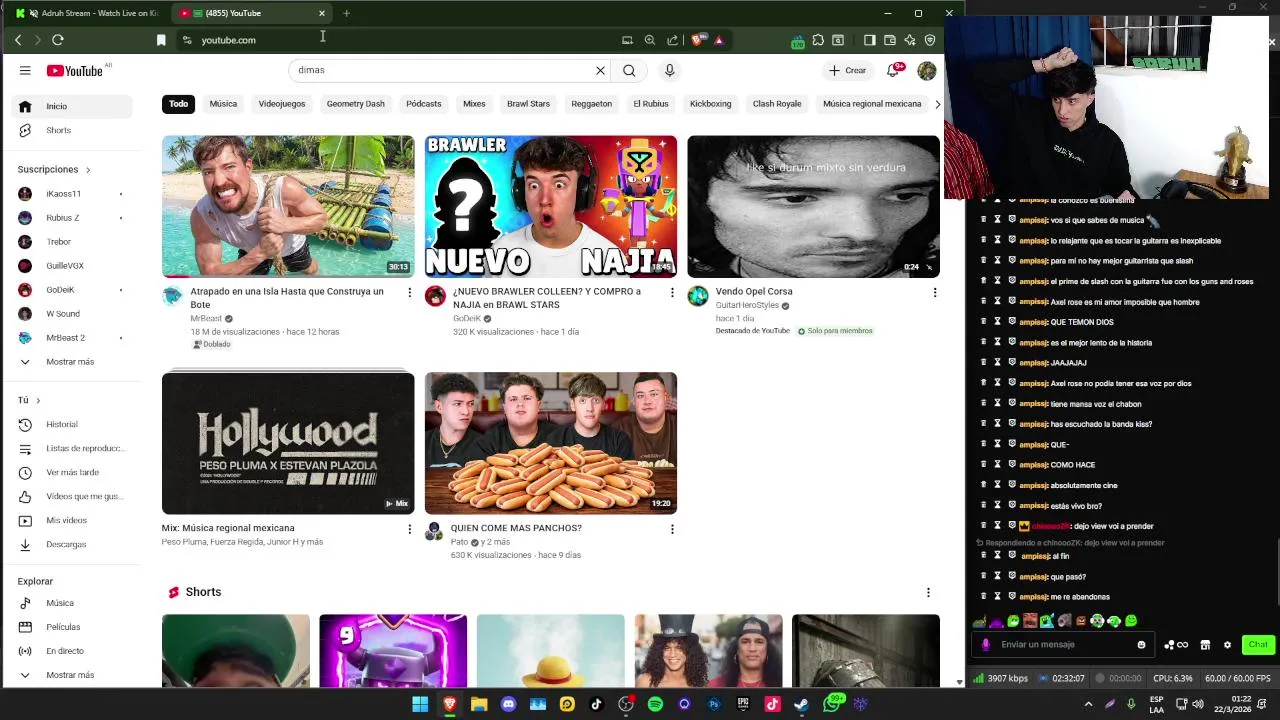Viewport: 1280px width, 720px height.
Task: Show more filter chips with right arrow
Action: 937,104
